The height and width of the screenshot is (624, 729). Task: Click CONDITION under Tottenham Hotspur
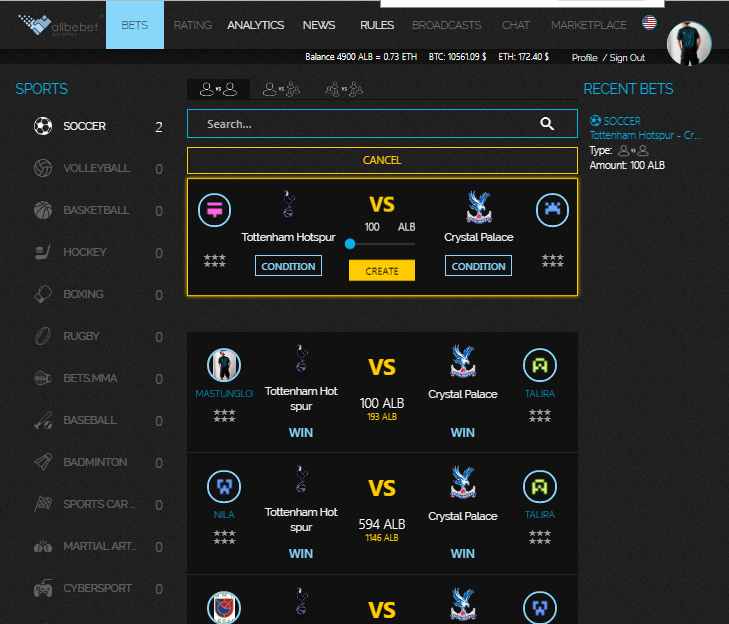(288, 266)
